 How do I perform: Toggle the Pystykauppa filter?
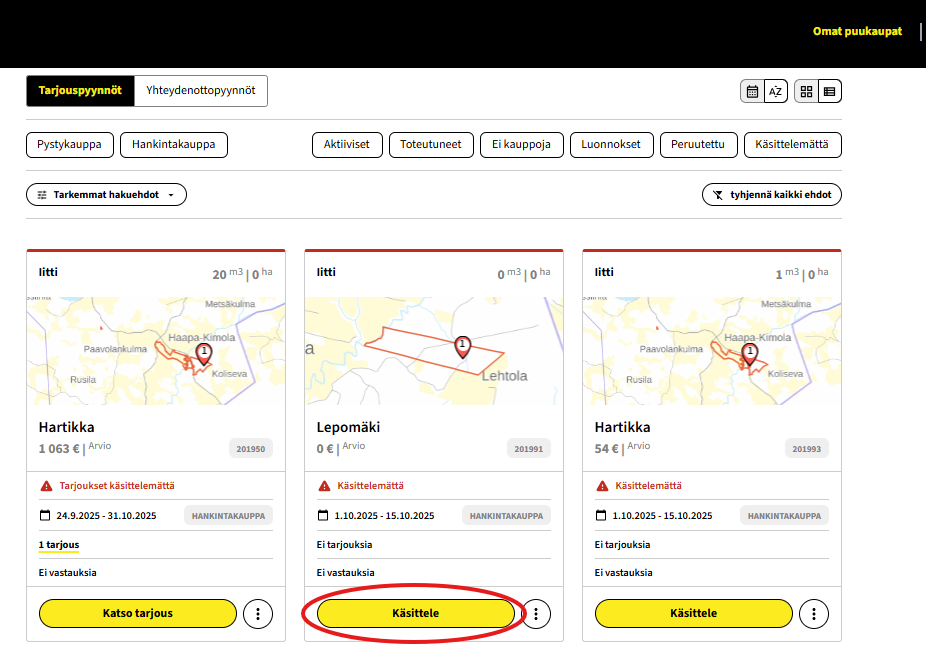(x=70, y=145)
